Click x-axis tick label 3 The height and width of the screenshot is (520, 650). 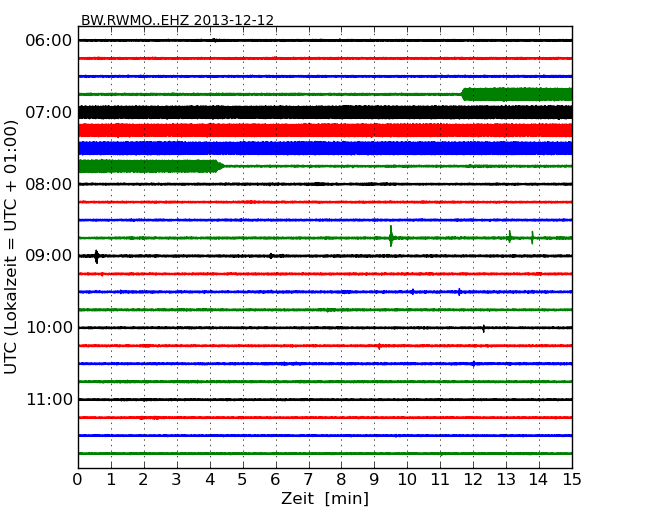coord(177,480)
